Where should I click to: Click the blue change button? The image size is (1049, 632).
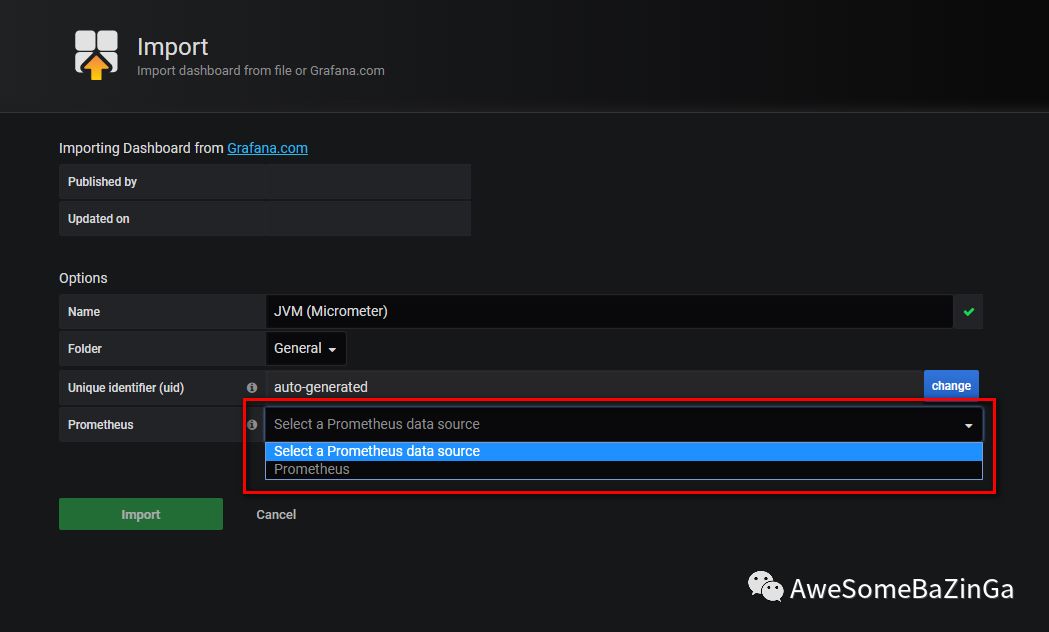click(x=951, y=386)
